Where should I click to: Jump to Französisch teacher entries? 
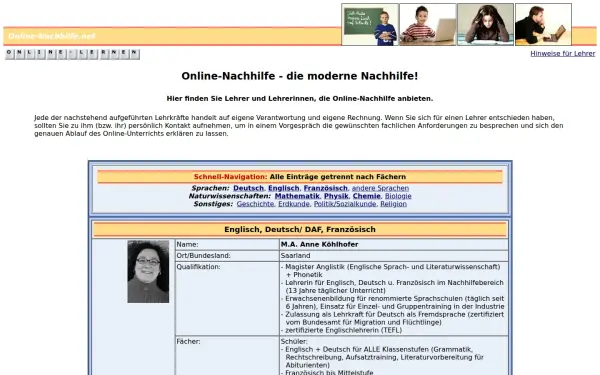pyautogui.click(x=326, y=188)
